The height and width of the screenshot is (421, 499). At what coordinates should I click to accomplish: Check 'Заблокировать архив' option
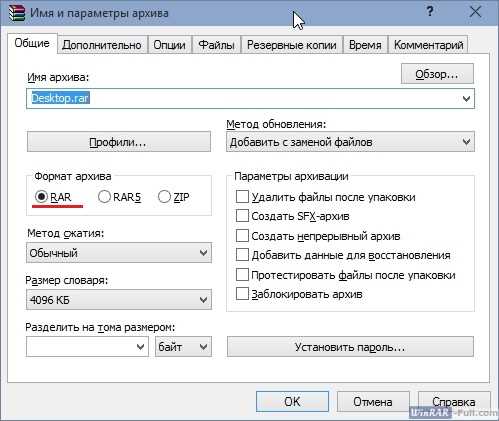point(242,294)
